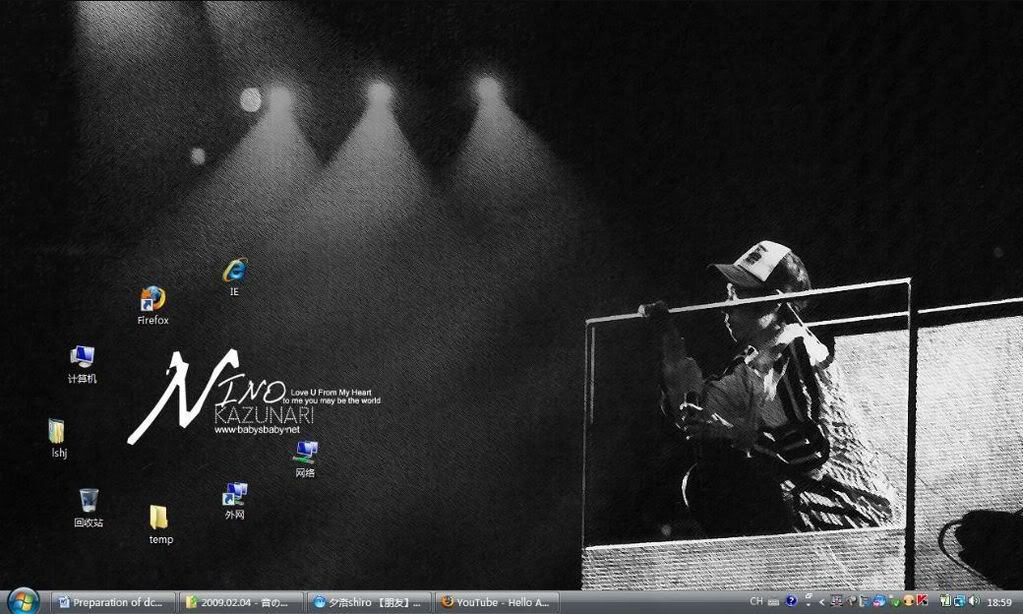Open the IE desktop icon
The image size is (1023, 614).
[x=235, y=271]
